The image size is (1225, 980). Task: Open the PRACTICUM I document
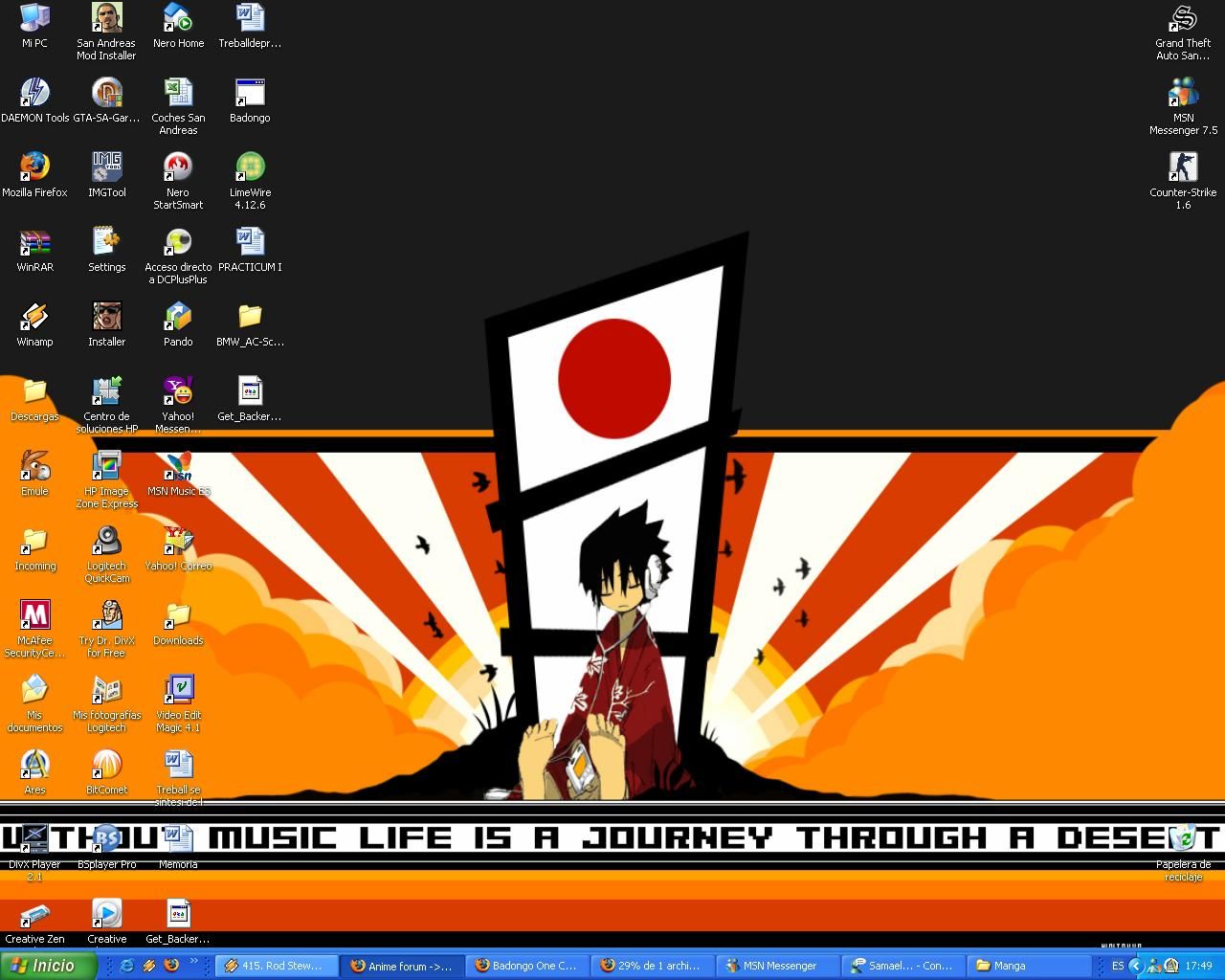250,249
